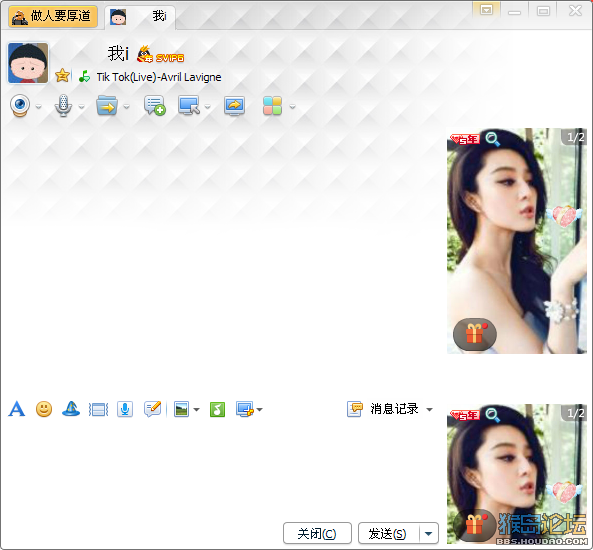Image resolution: width=593 pixels, height=550 pixels.
Task: Toggle the star favorite beside the avatar
Action: click(x=62, y=76)
